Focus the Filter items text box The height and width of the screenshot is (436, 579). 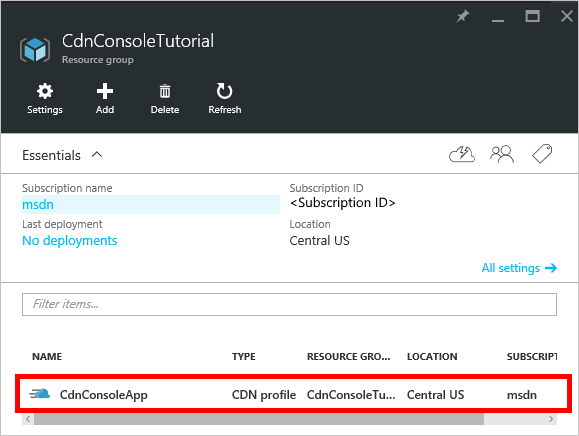coord(289,305)
